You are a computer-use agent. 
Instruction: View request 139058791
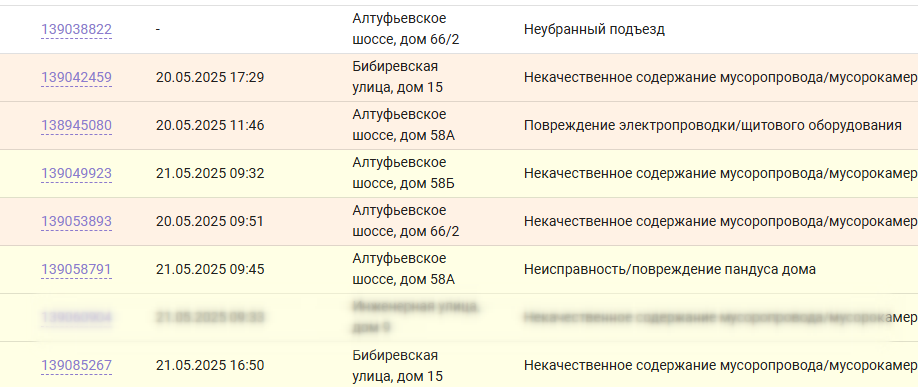tap(76, 270)
